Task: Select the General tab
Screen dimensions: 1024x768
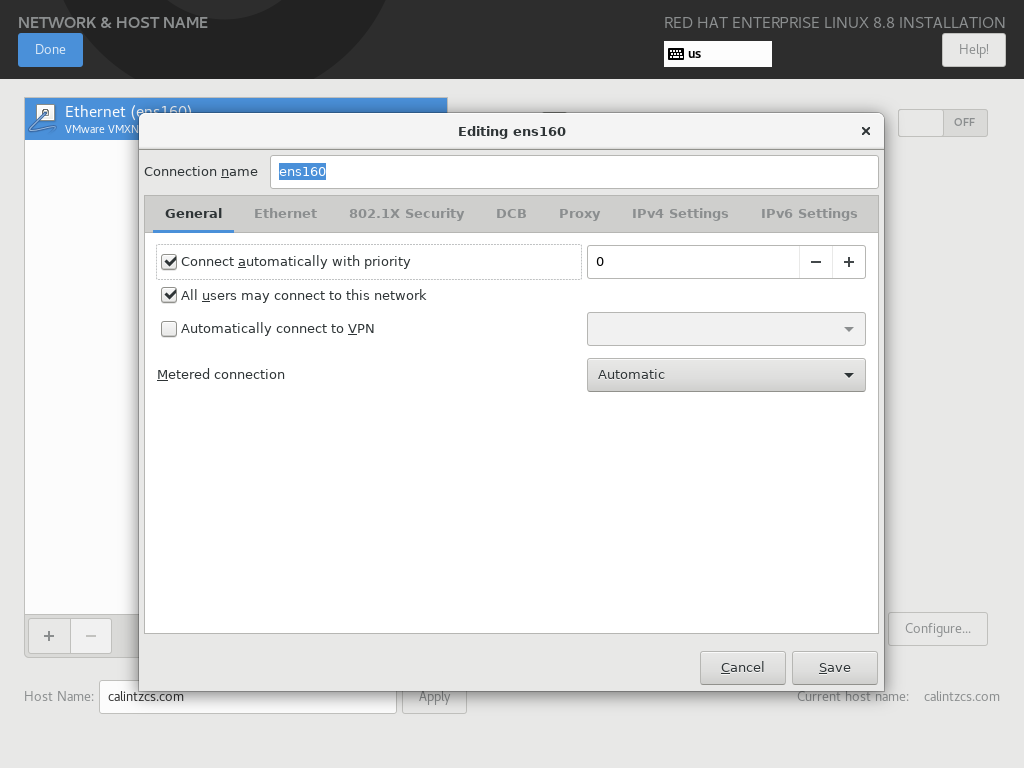Action: point(193,214)
